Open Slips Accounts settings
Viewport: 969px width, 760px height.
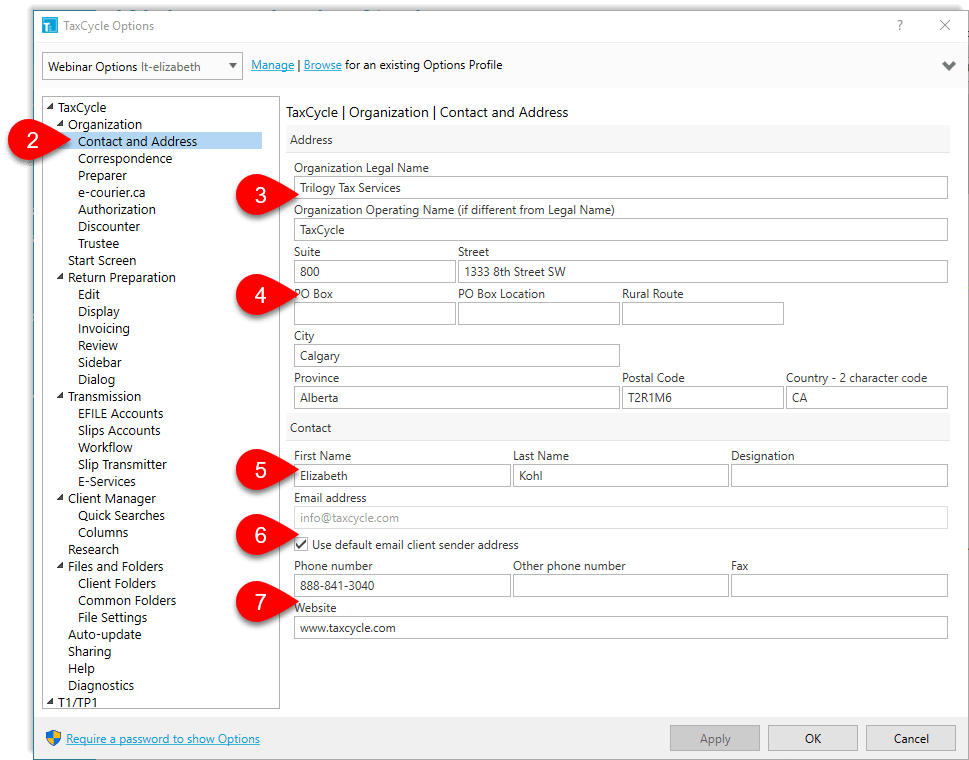point(119,430)
